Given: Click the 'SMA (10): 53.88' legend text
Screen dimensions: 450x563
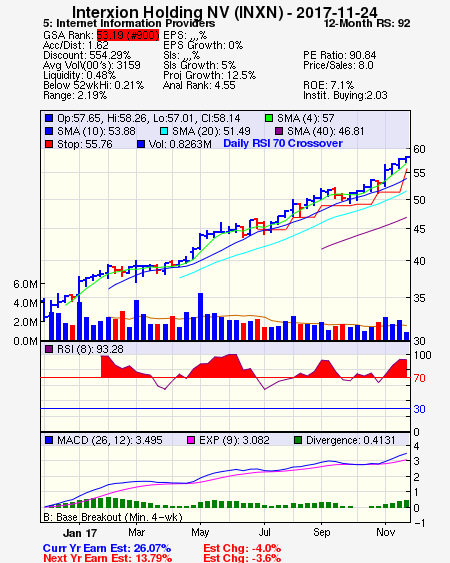Looking at the screenshot, I should [96, 131].
